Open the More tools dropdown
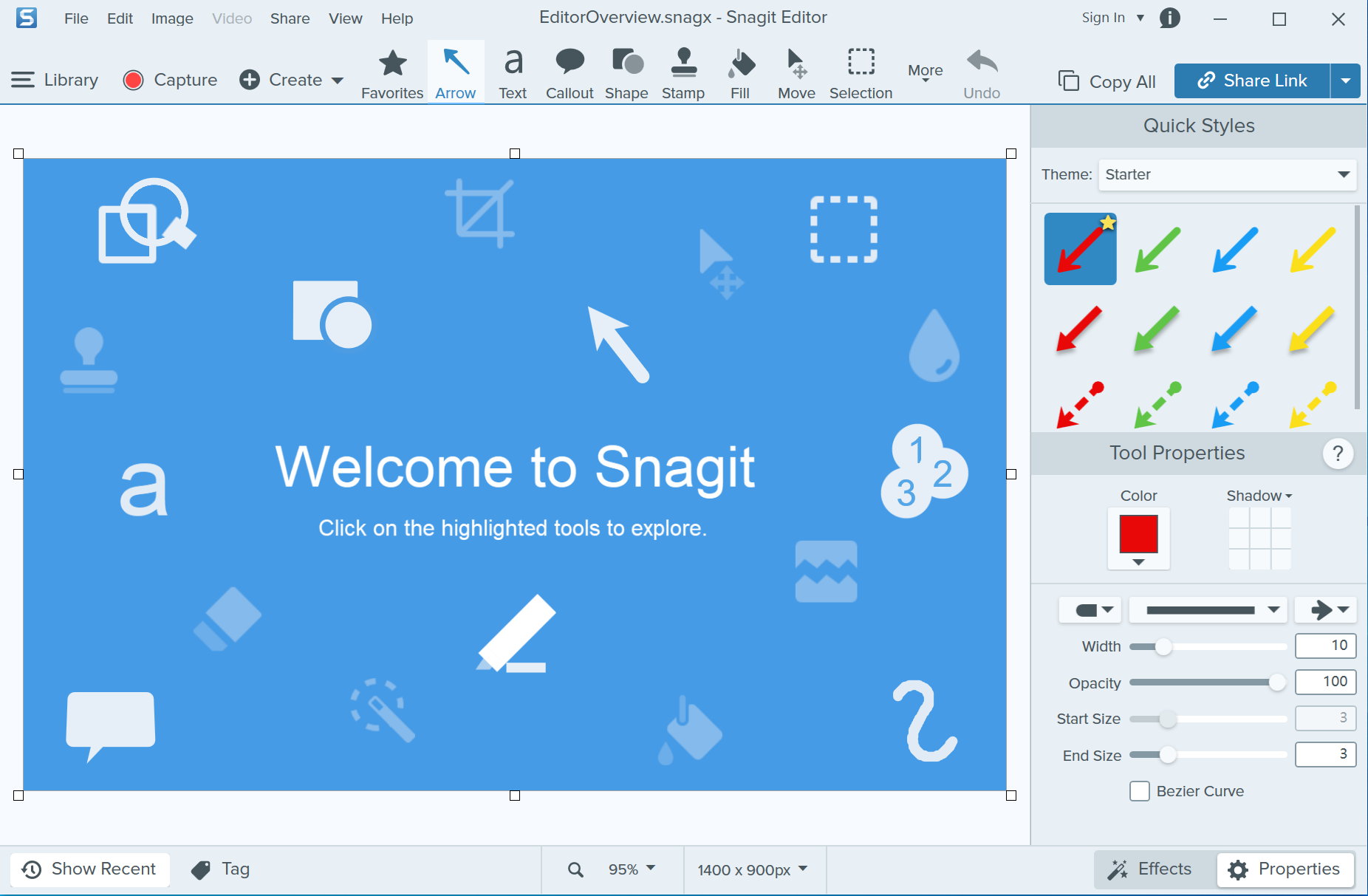Screen dimensions: 1368x896 pyautogui.click(x=926, y=72)
